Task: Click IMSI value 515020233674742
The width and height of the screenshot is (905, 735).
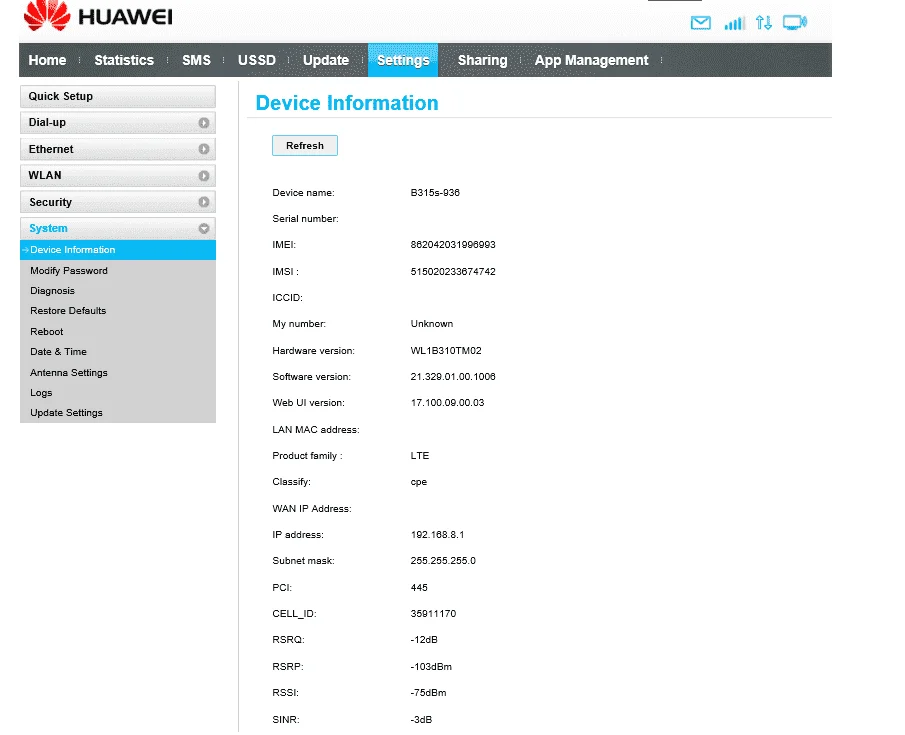Action: pyautogui.click(x=453, y=271)
